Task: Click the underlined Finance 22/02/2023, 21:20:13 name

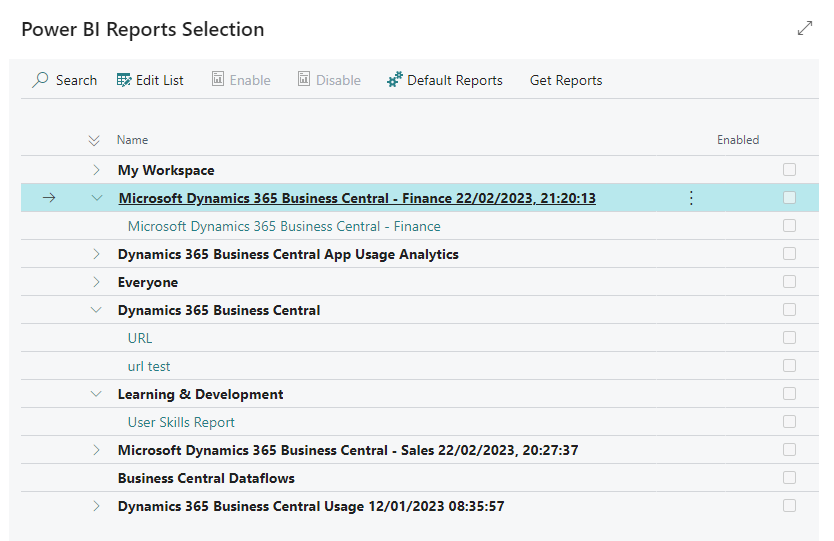Action: coord(357,198)
